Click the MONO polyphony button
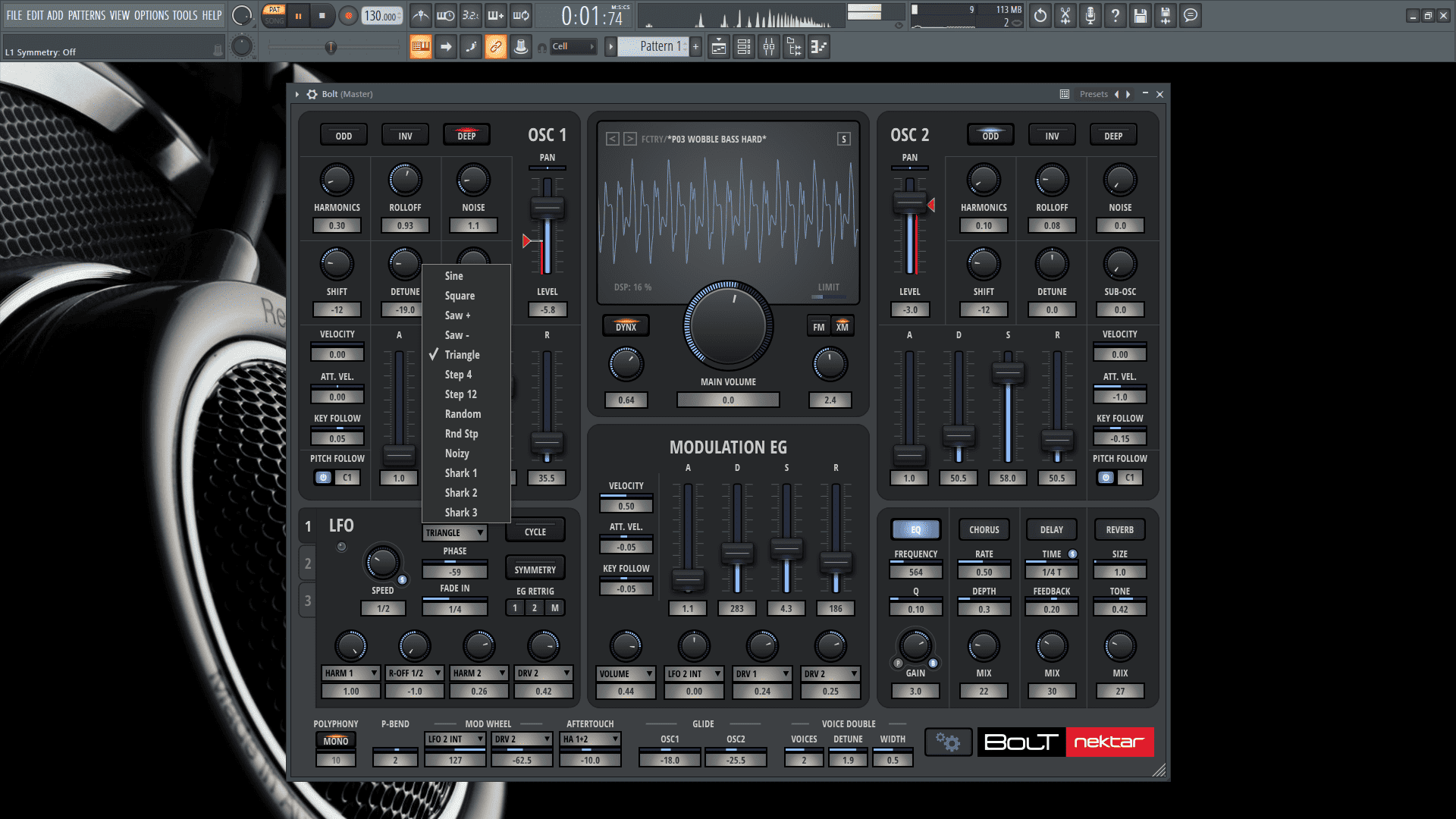 (336, 741)
